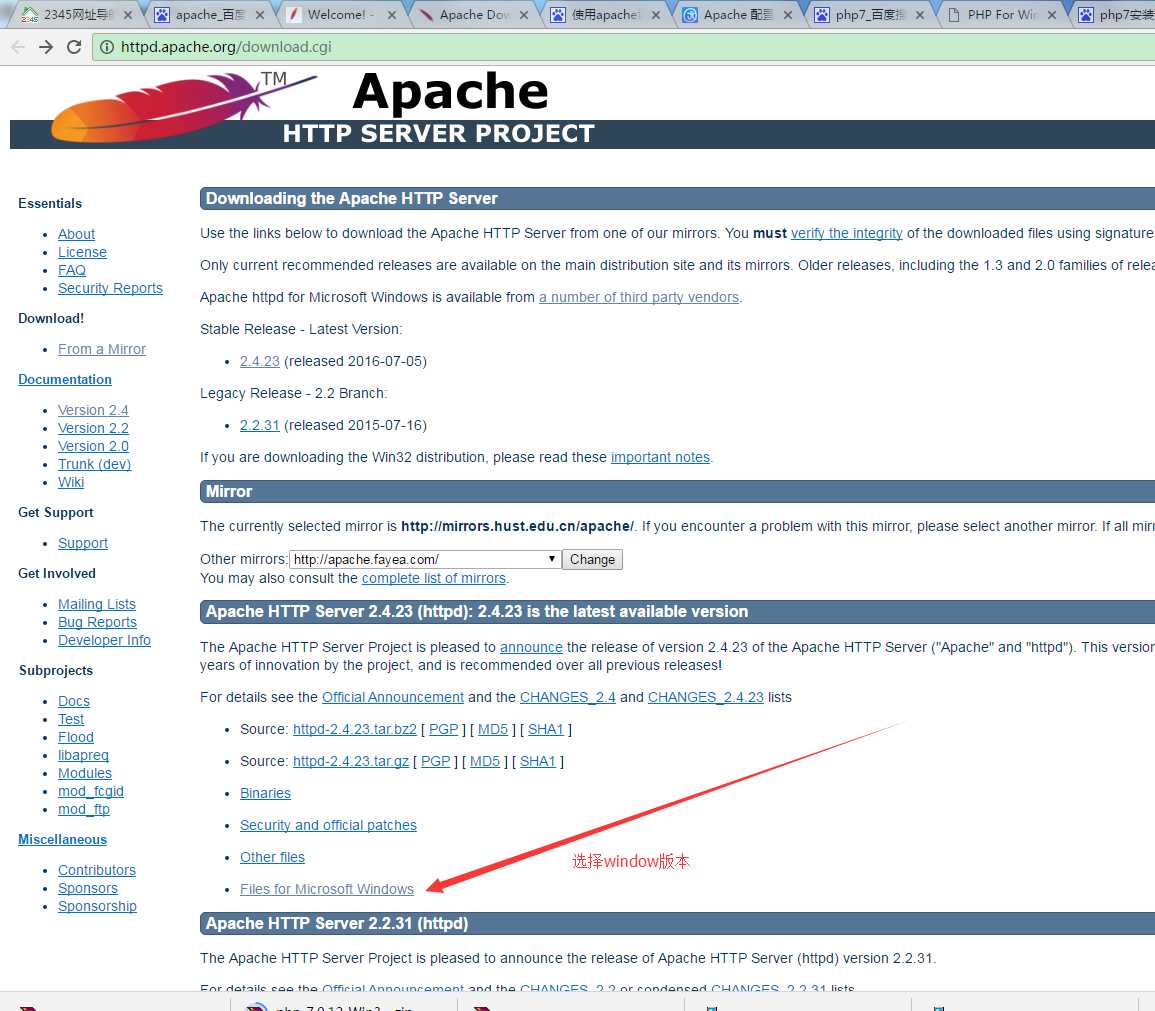Screen dimensions: 1155x1011
Task: Click the Support link
Action: [x=82, y=543]
